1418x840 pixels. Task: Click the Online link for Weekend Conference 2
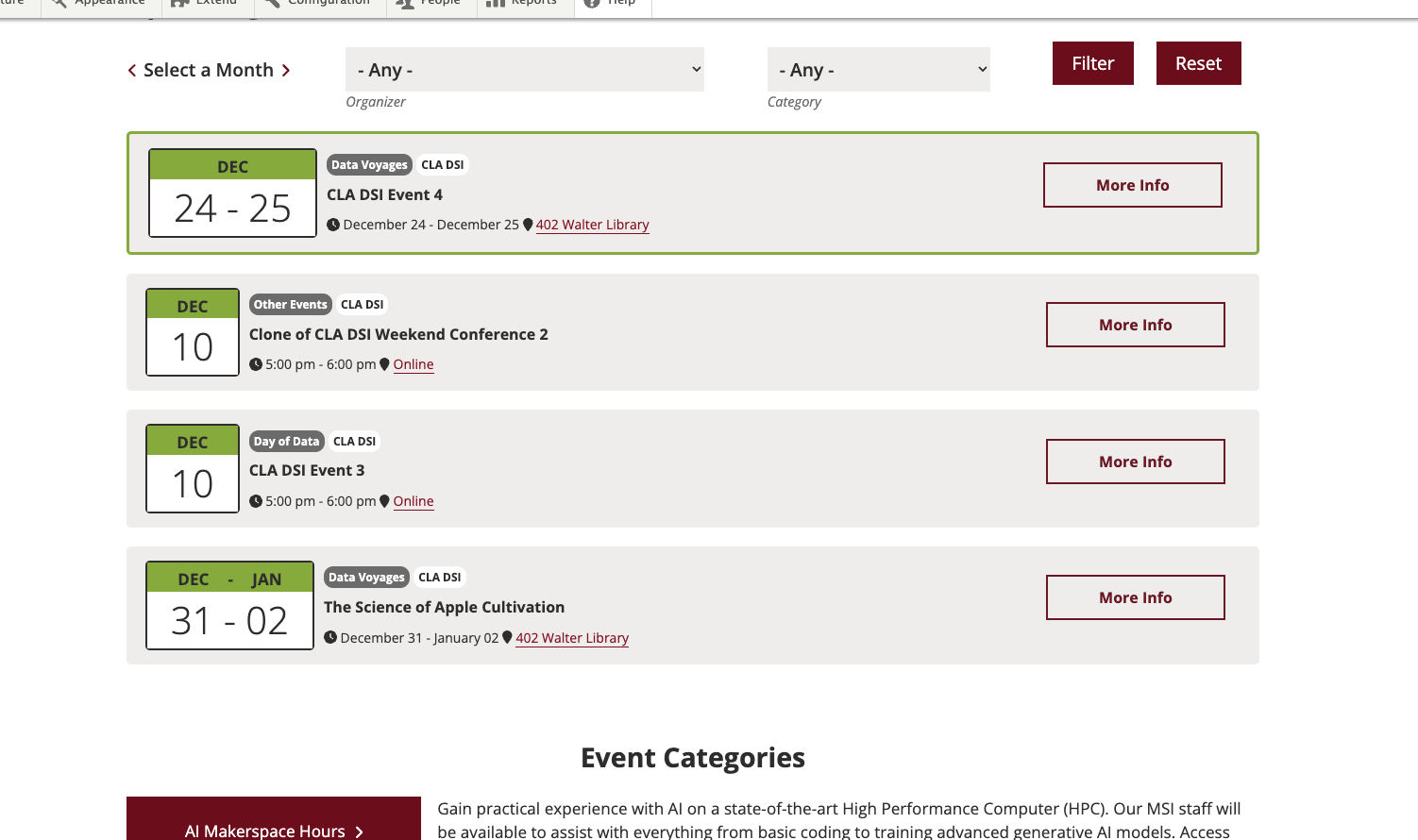pyautogui.click(x=414, y=364)
